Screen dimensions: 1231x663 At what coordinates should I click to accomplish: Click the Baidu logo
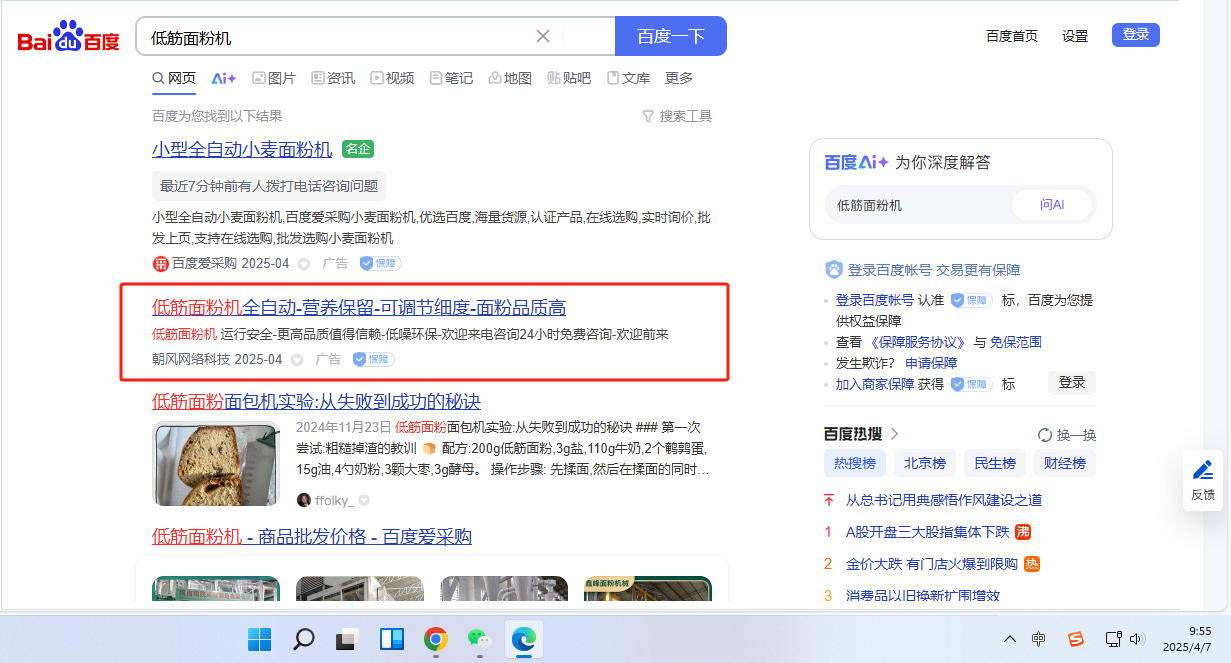tap(68, 37)
